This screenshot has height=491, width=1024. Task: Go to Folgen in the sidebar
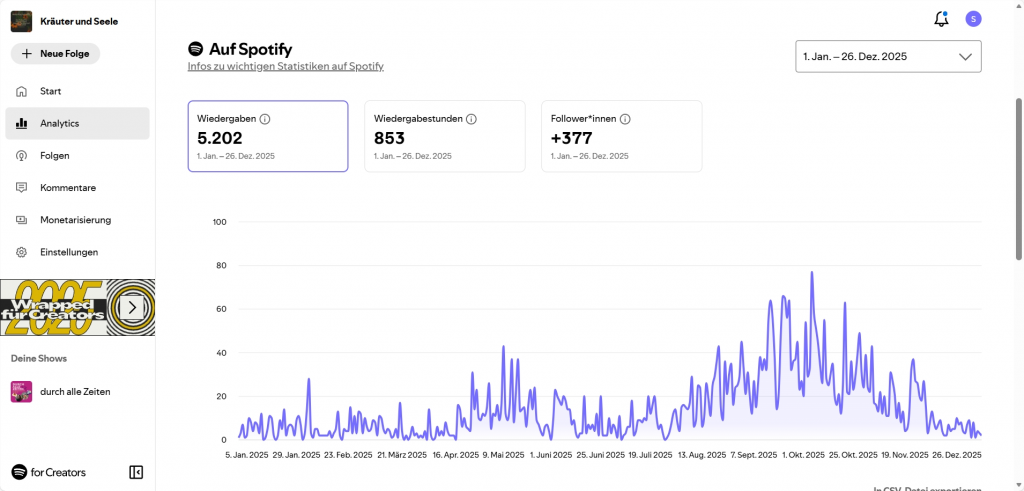coord(54,155)
